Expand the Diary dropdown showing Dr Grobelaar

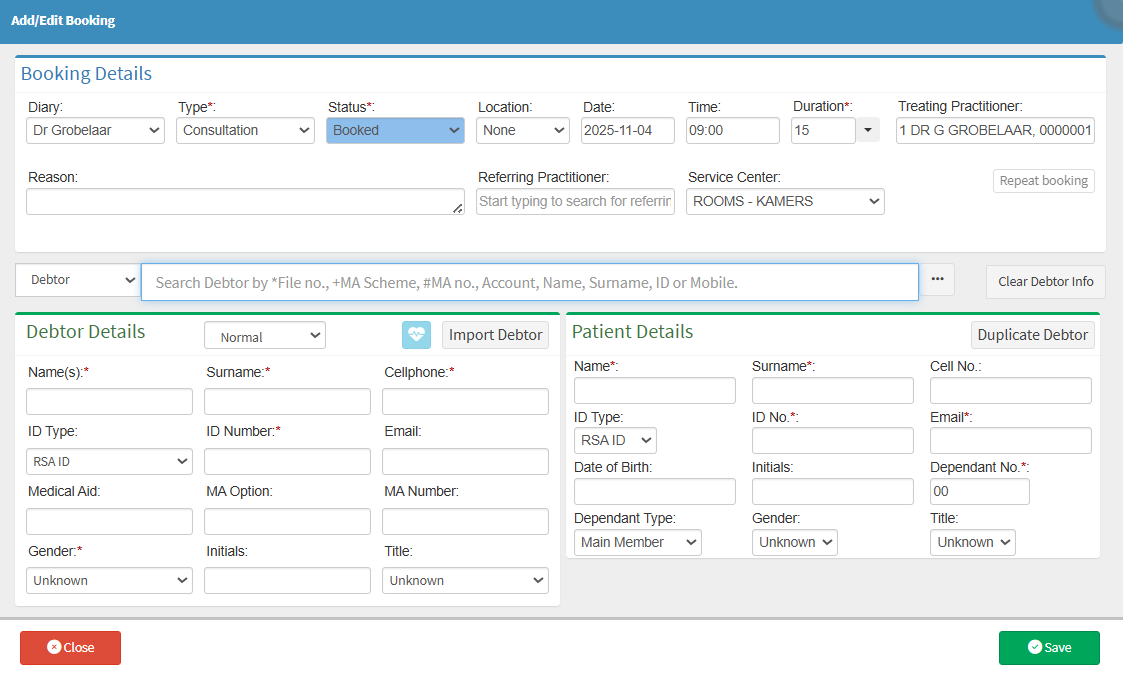(95, 130)
